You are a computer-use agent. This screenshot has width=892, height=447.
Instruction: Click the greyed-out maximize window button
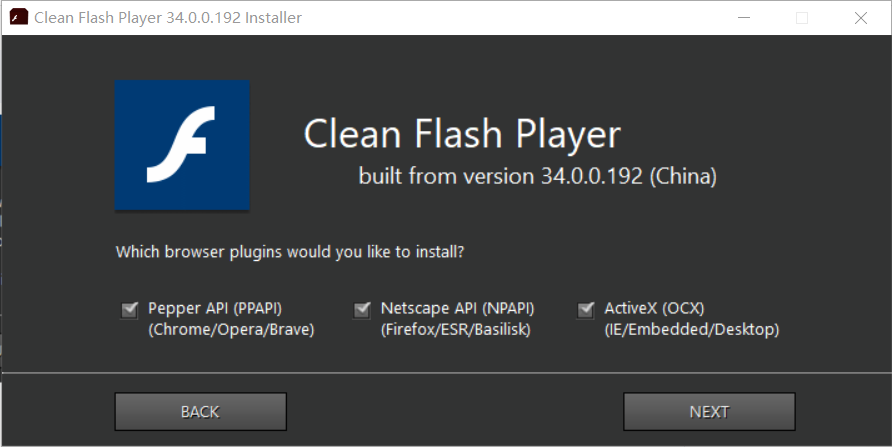pos(802,18)
